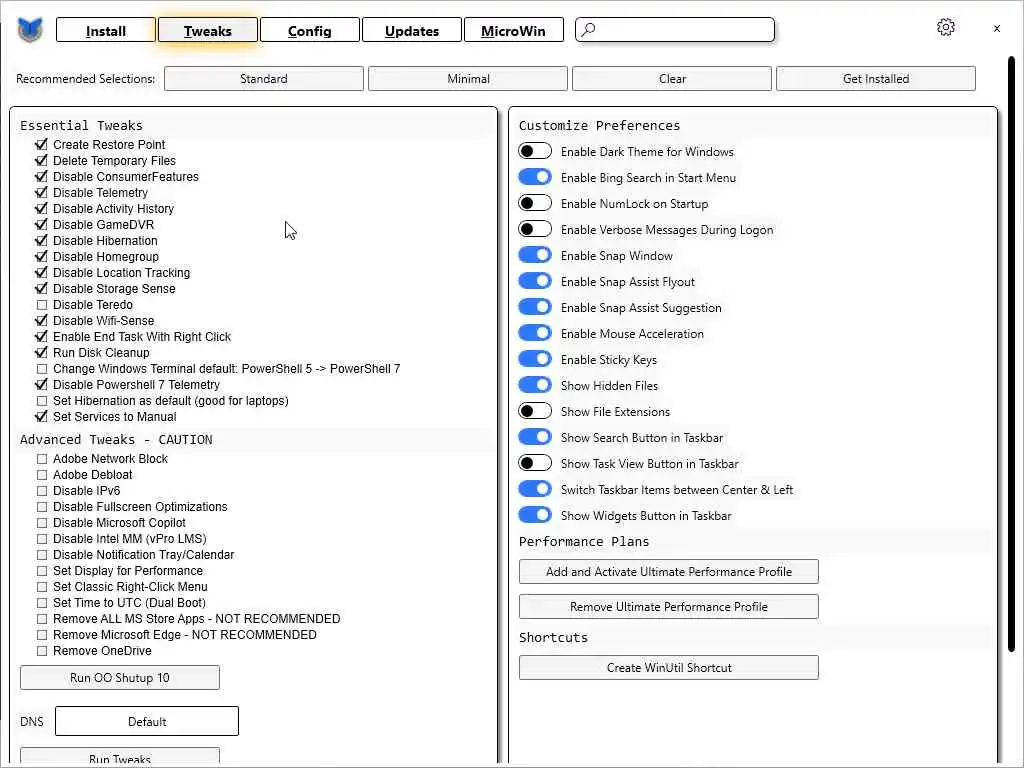This screenshot has height=768, width=1024.
Task: Turn on Show File Extensions
Action: click(535, 411)
